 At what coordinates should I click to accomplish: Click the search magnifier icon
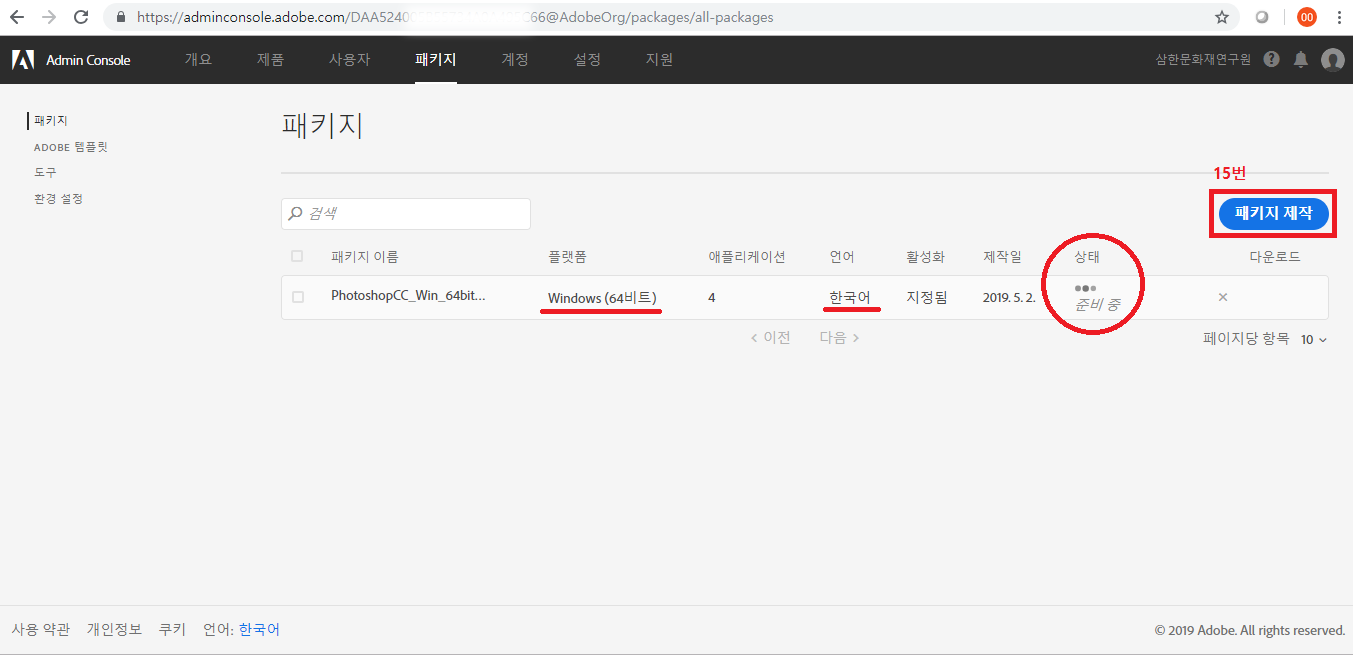pyautogui.click(x=296, y=213)
